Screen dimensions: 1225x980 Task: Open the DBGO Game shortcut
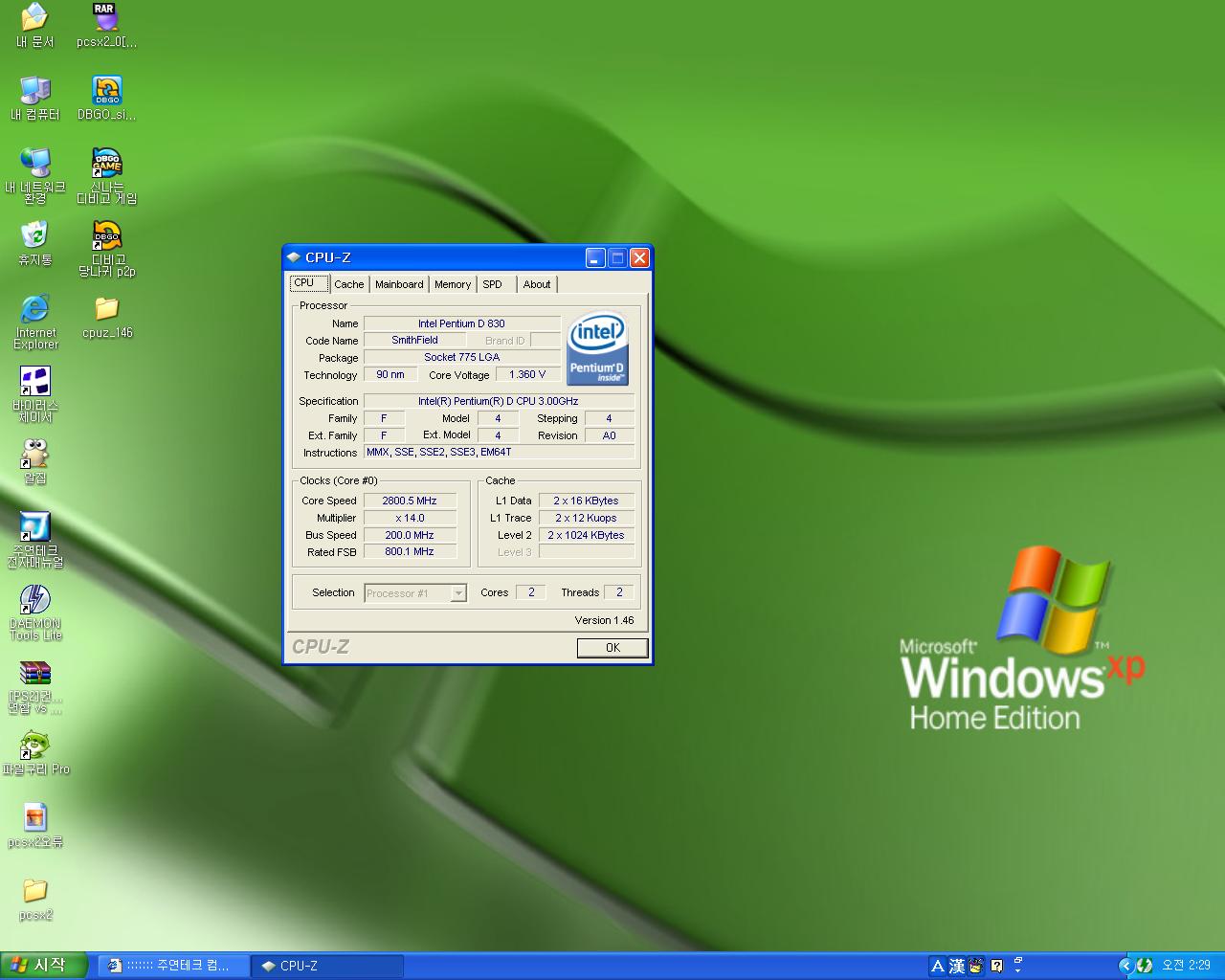tap(106, 165)
